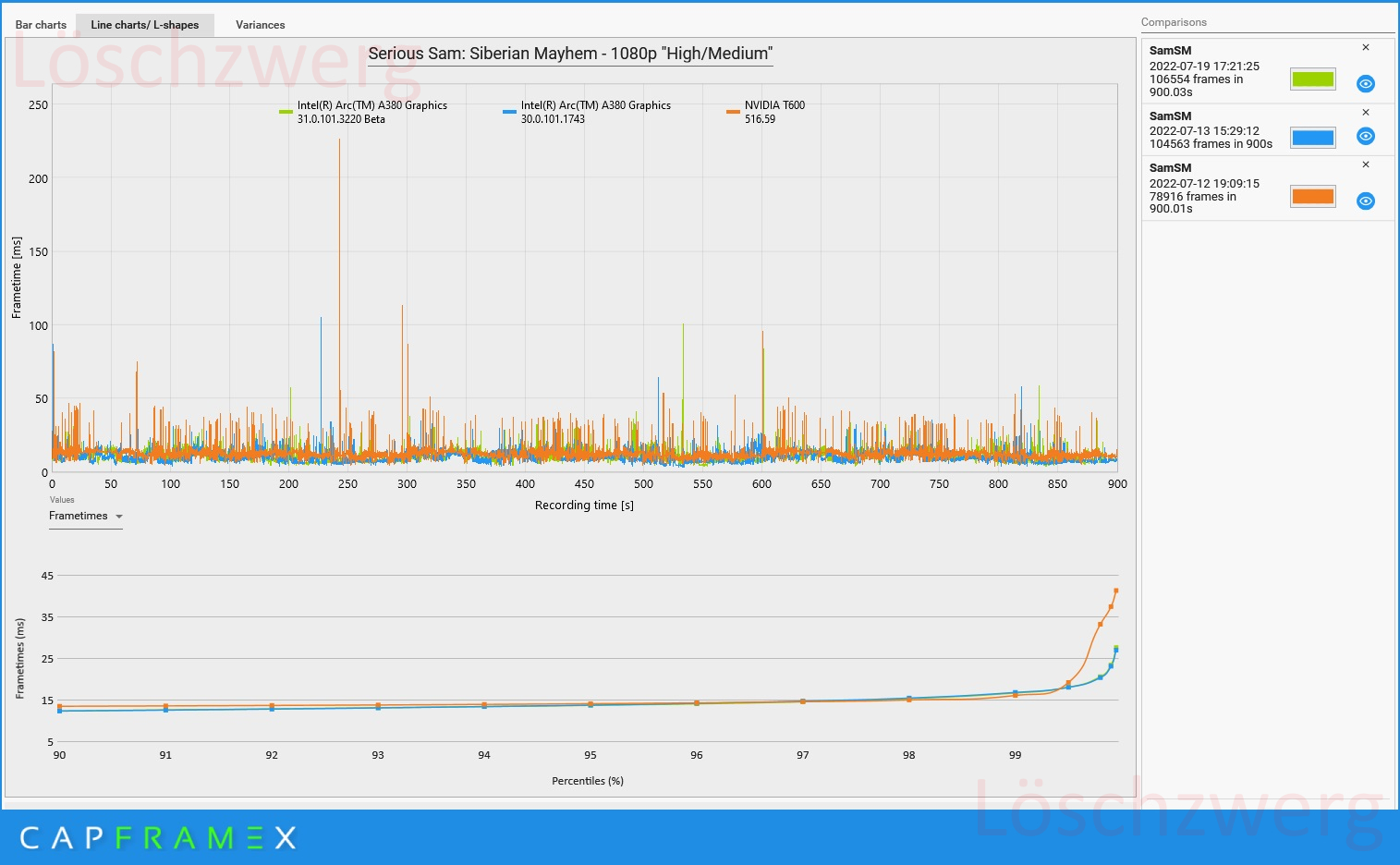This screenshot has width=1400, height=865.
Task: Click the orange last percentile marker on L-shape chart
Action: click(x=1116, y=591)
